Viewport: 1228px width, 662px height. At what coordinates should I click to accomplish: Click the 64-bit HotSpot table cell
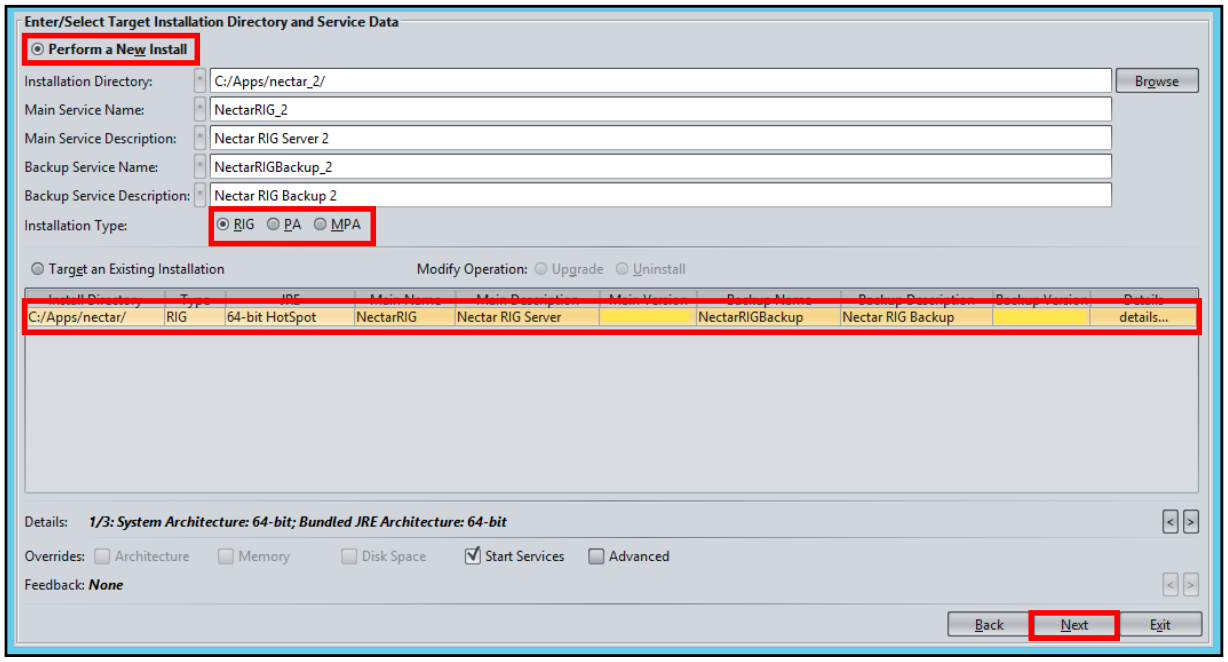click(289, 317)
